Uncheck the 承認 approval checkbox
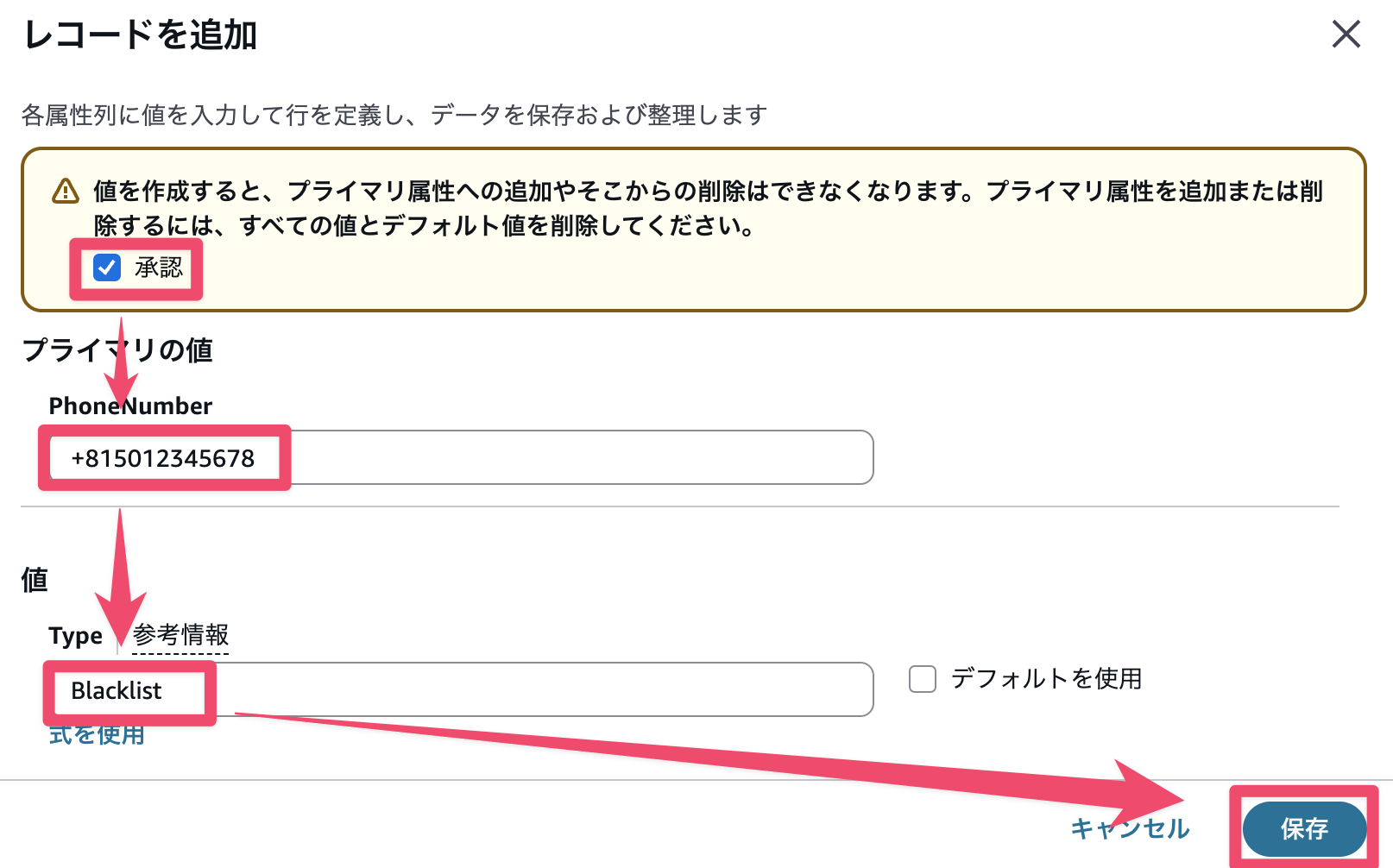1393x868 pixels. click(105, 268)
